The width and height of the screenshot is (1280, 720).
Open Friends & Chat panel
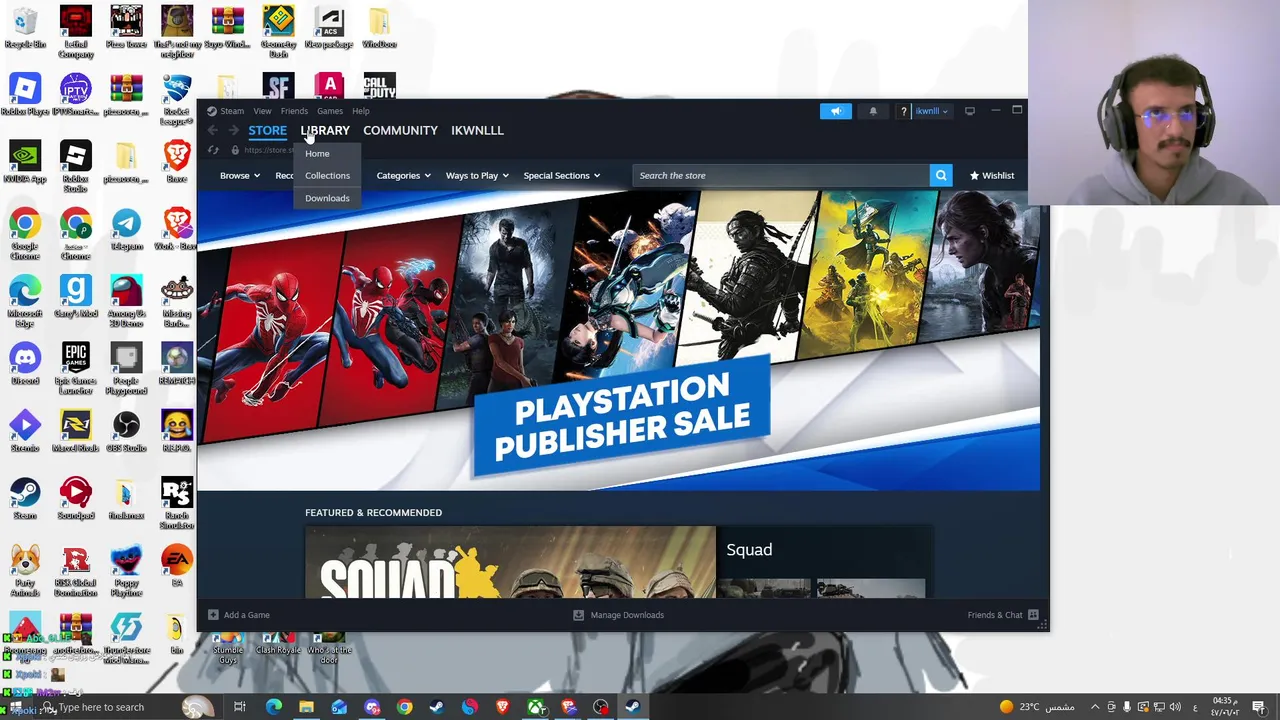coord(1003,615)
